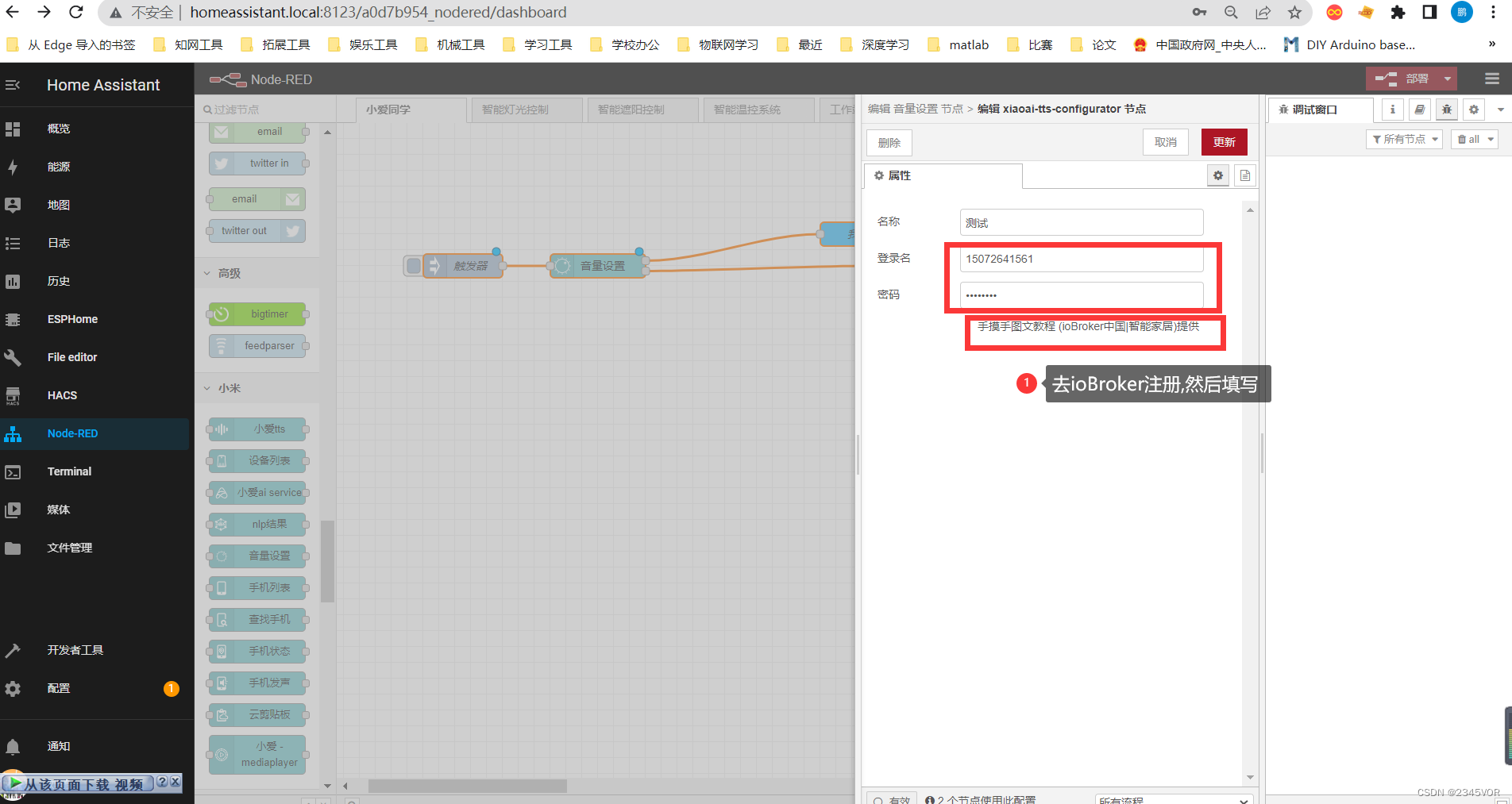Select the feedparser palette node

pos(257,346)
